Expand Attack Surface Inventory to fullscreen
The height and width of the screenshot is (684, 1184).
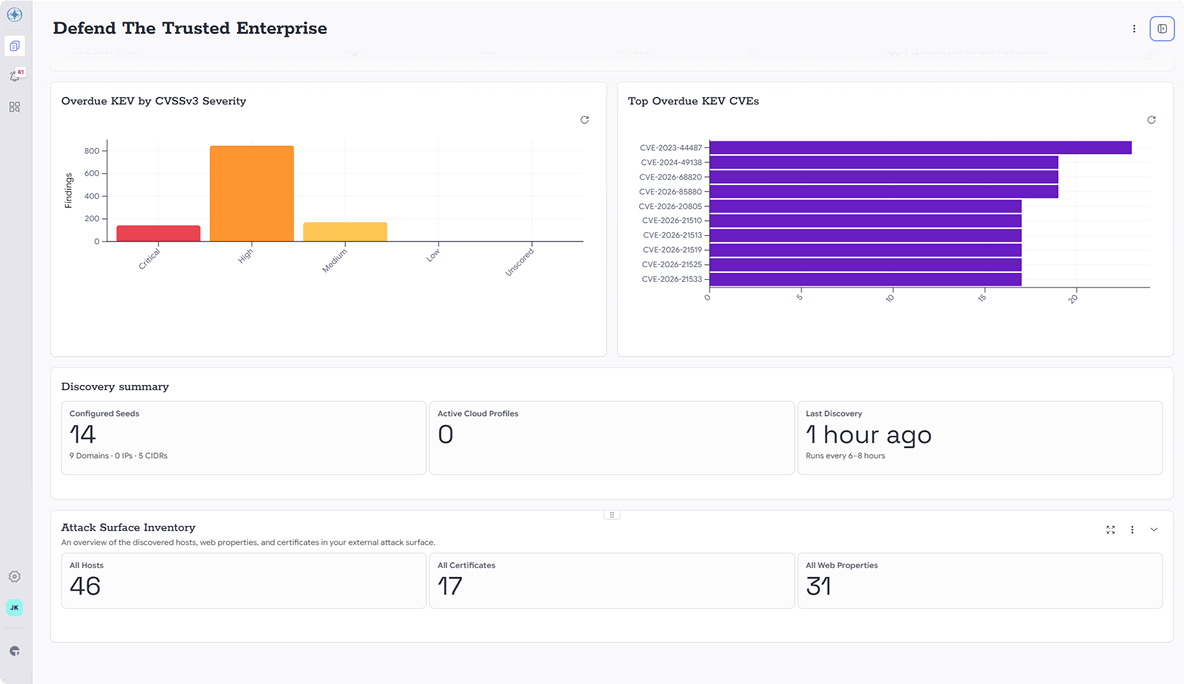tap(1111, 530)
